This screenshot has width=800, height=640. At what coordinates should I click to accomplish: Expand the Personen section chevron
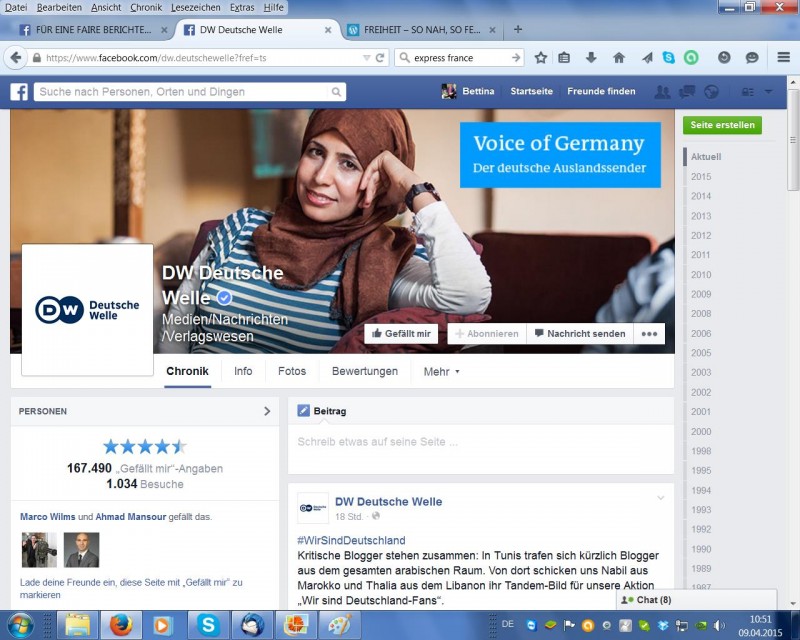[x=267, y=411]
